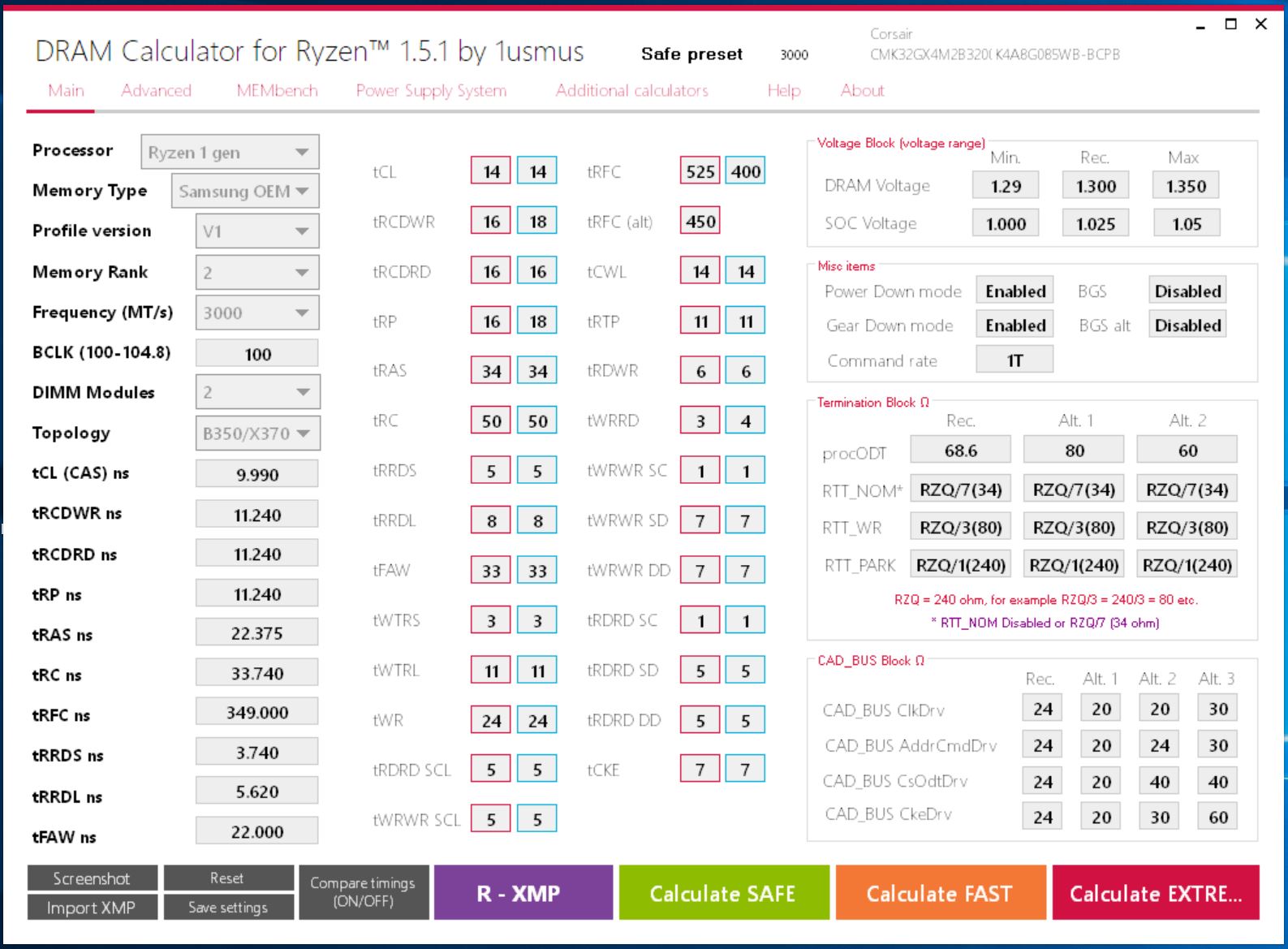Image resolution: width=1288 pixels, height=949 pixels.
Task: Click the CAD_BUS CsOdtDrv Alt. 2 value 40
Action: (1160, 782)
